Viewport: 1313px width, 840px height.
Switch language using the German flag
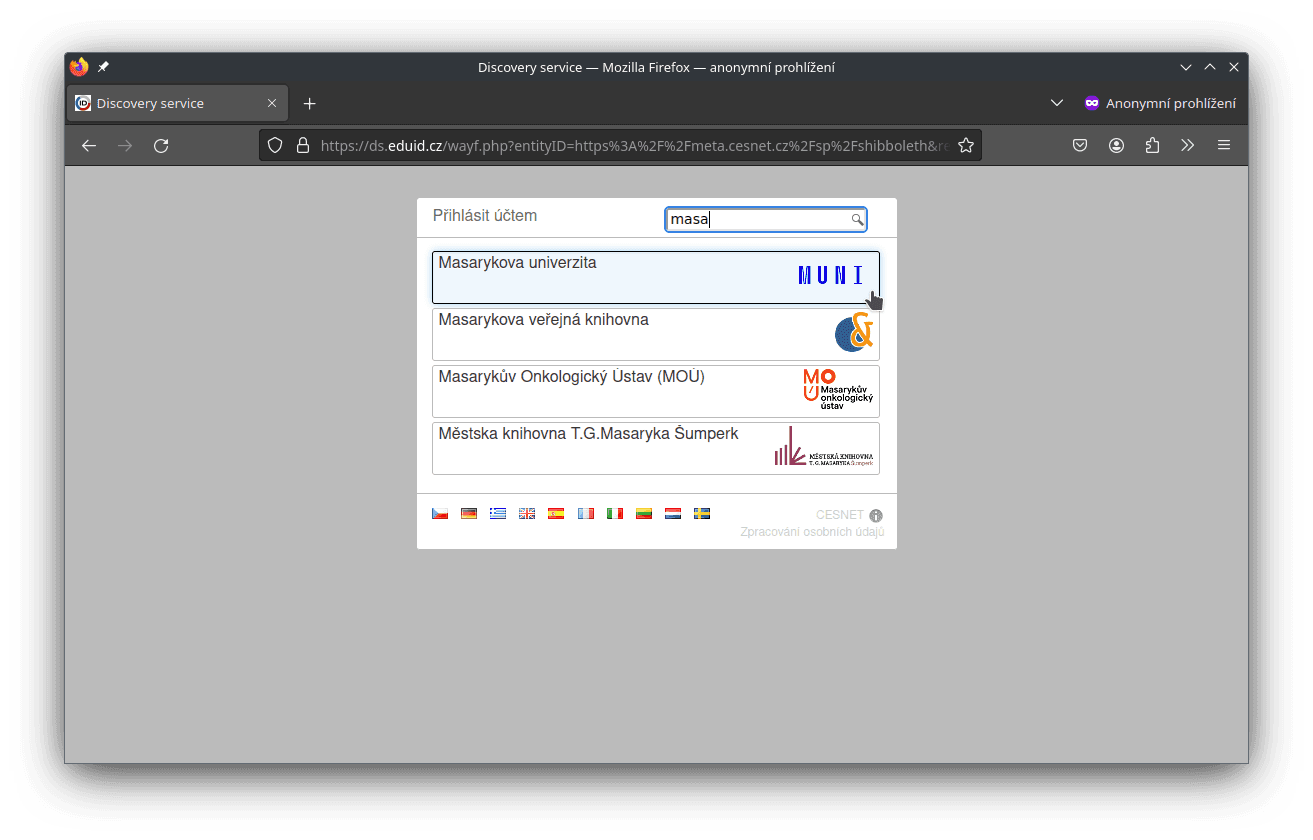pos(469,513)
